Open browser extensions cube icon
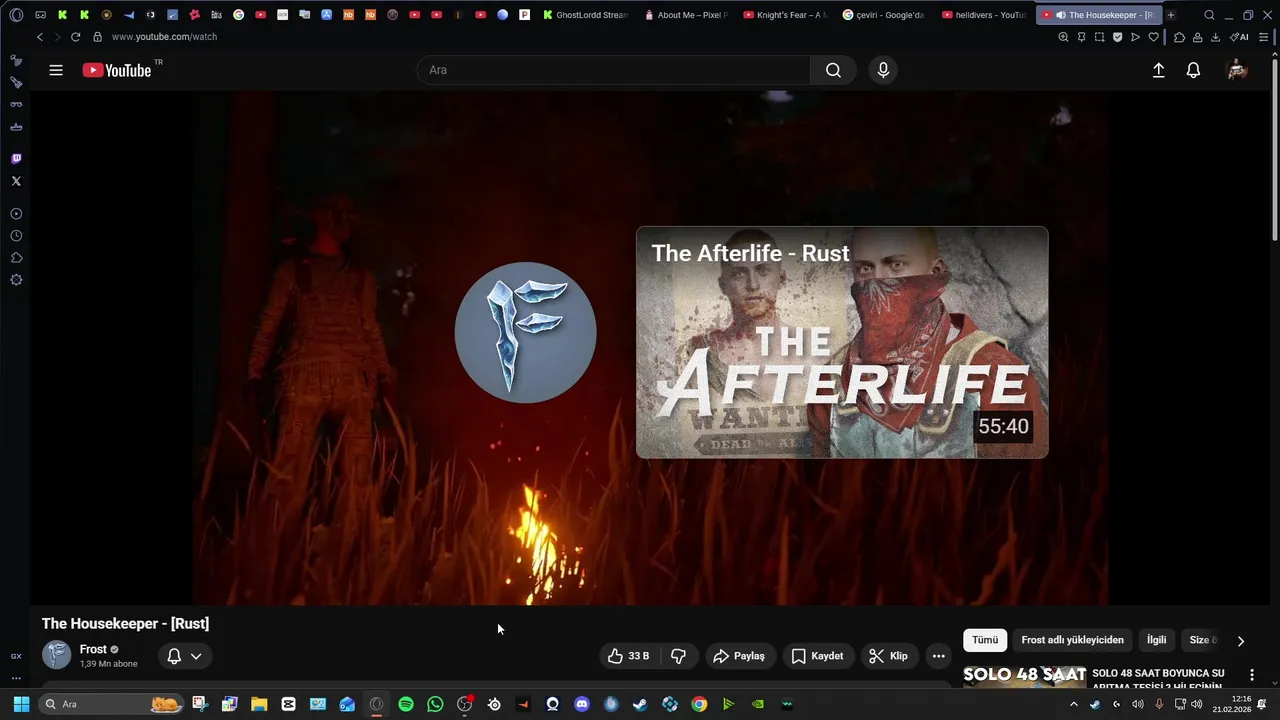The width and height of the screenshot is (1280, 720). 1179,37
